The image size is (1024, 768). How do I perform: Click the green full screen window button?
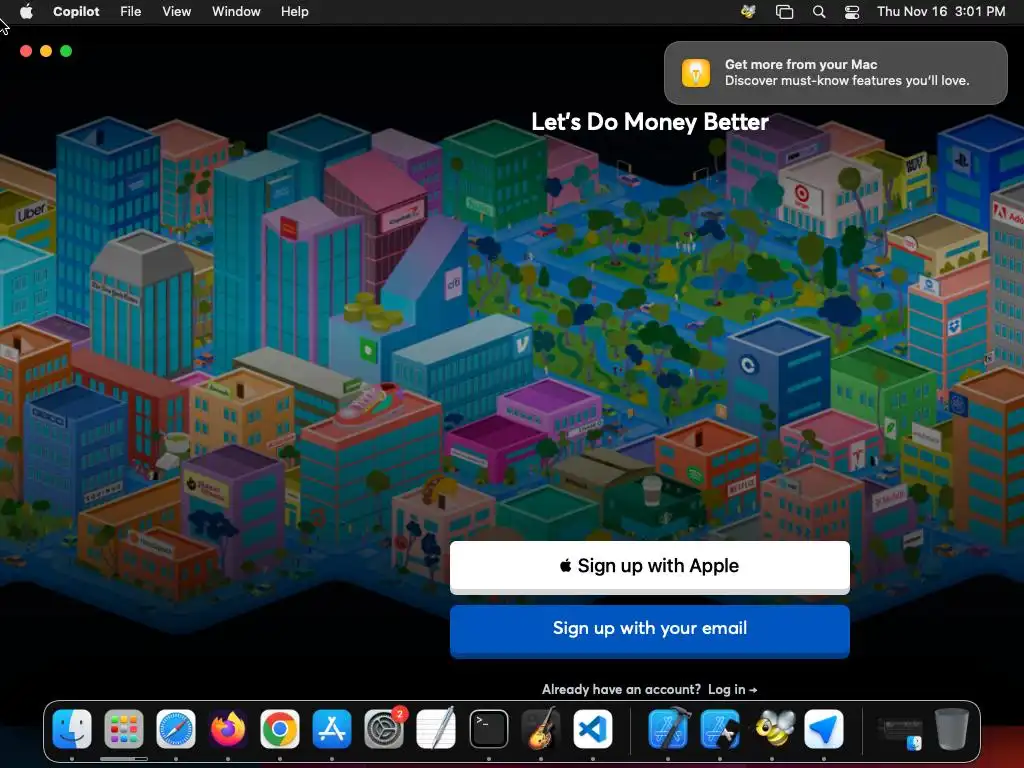[x=66, y=51]
